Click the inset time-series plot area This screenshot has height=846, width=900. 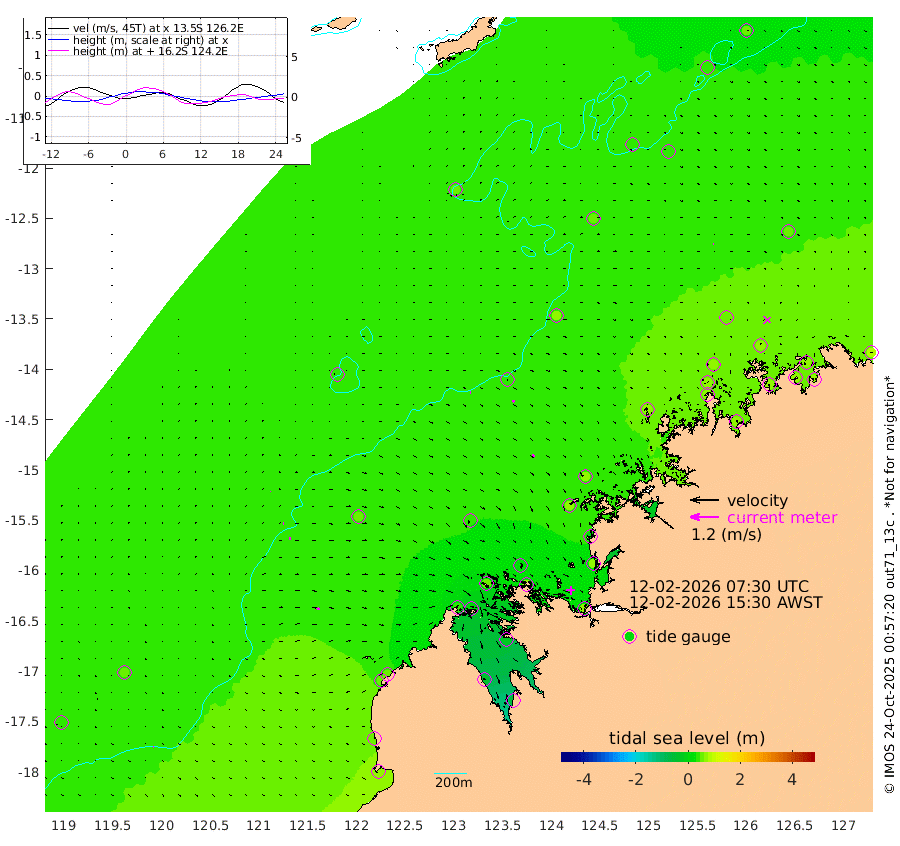click(166, 80)
